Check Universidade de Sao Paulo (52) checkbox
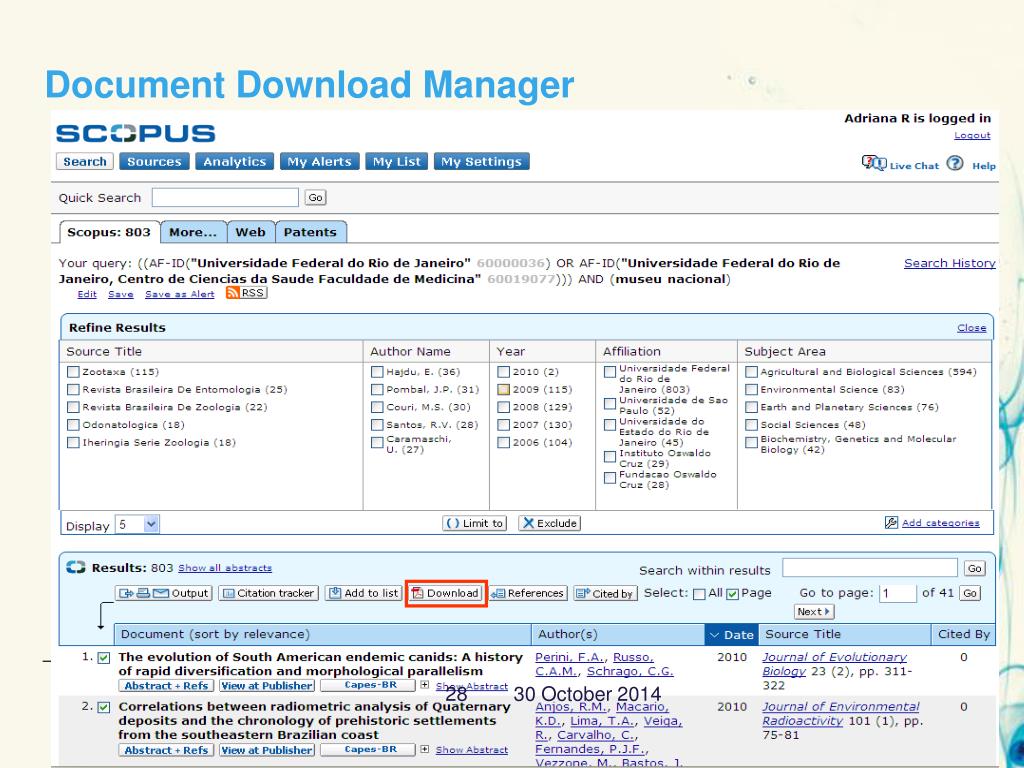Image resolution: width=1024 pixels, height=768 pixels. [610, 404]
